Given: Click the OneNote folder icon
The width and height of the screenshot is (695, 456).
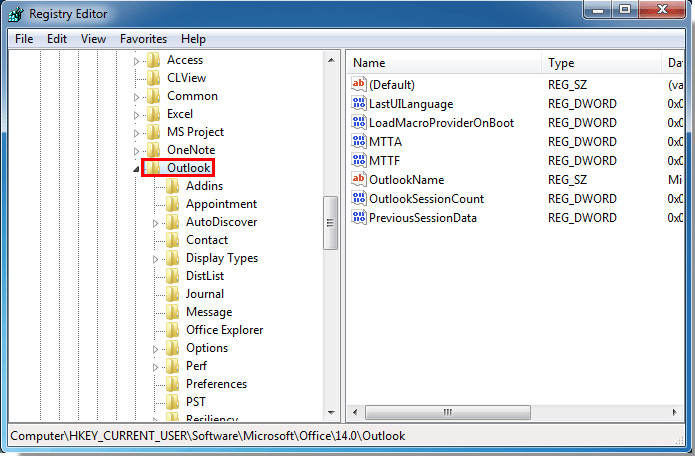Looking at the screenshot, I should [154, 150].
